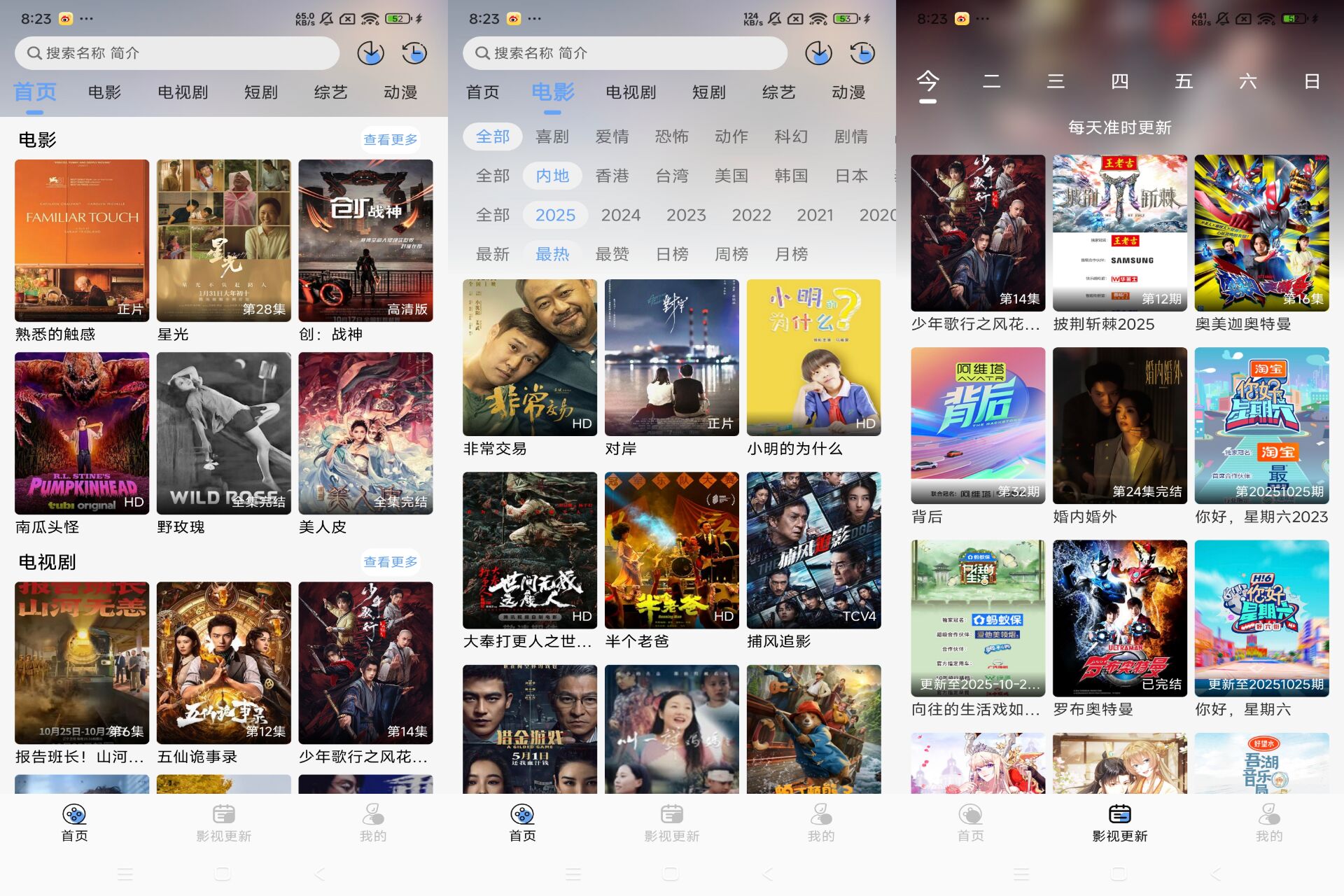Viewport: 1344px width, 896px height.
Task: Open the download manager icon beside search bar
Action: 371,52
